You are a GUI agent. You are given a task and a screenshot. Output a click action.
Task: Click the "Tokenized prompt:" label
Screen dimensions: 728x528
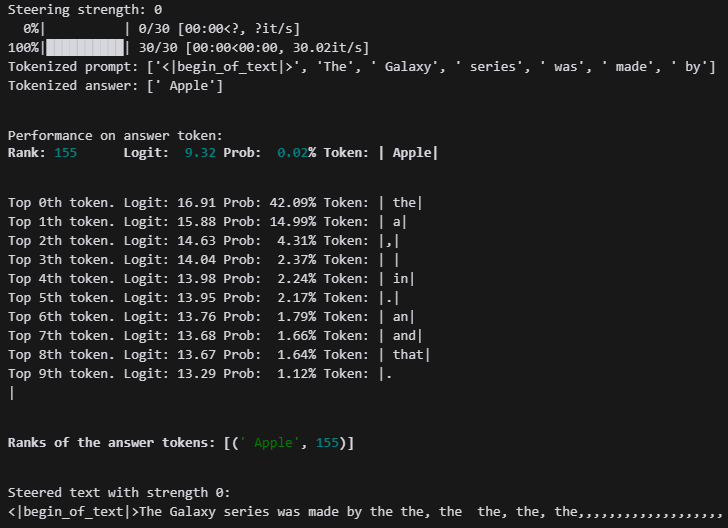coord(73,67)
